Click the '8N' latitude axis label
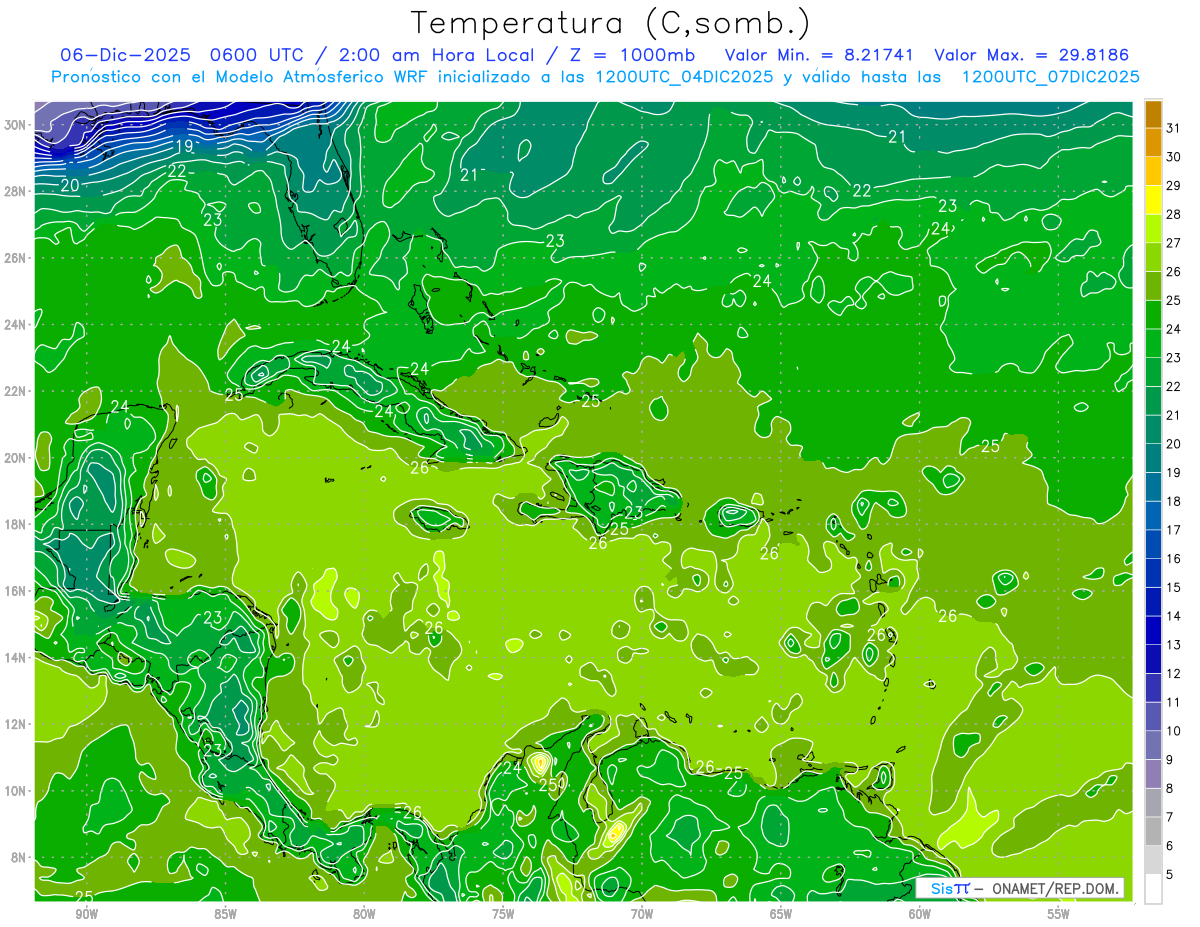 pyautogui.click(x=20, y=858)
